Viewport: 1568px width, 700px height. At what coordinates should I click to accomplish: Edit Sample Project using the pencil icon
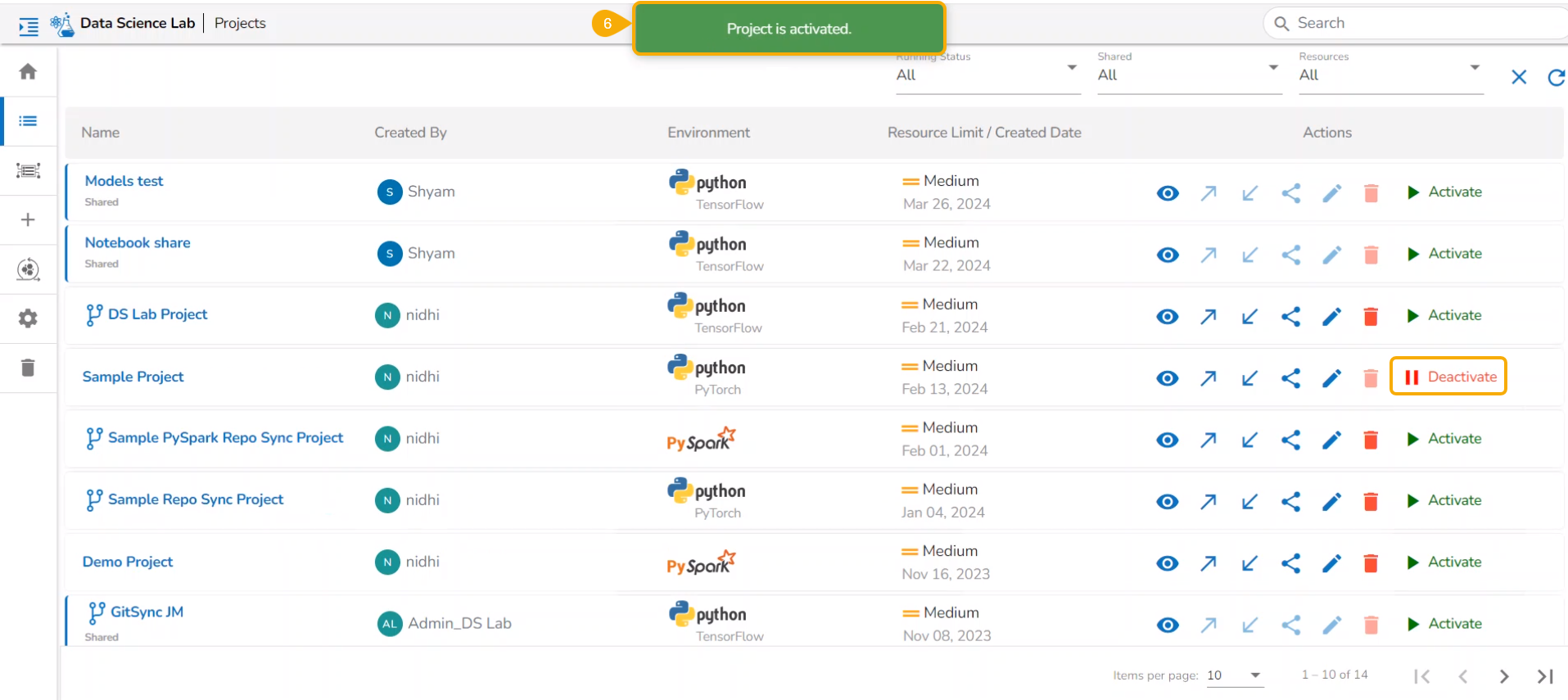point(1331,378)
